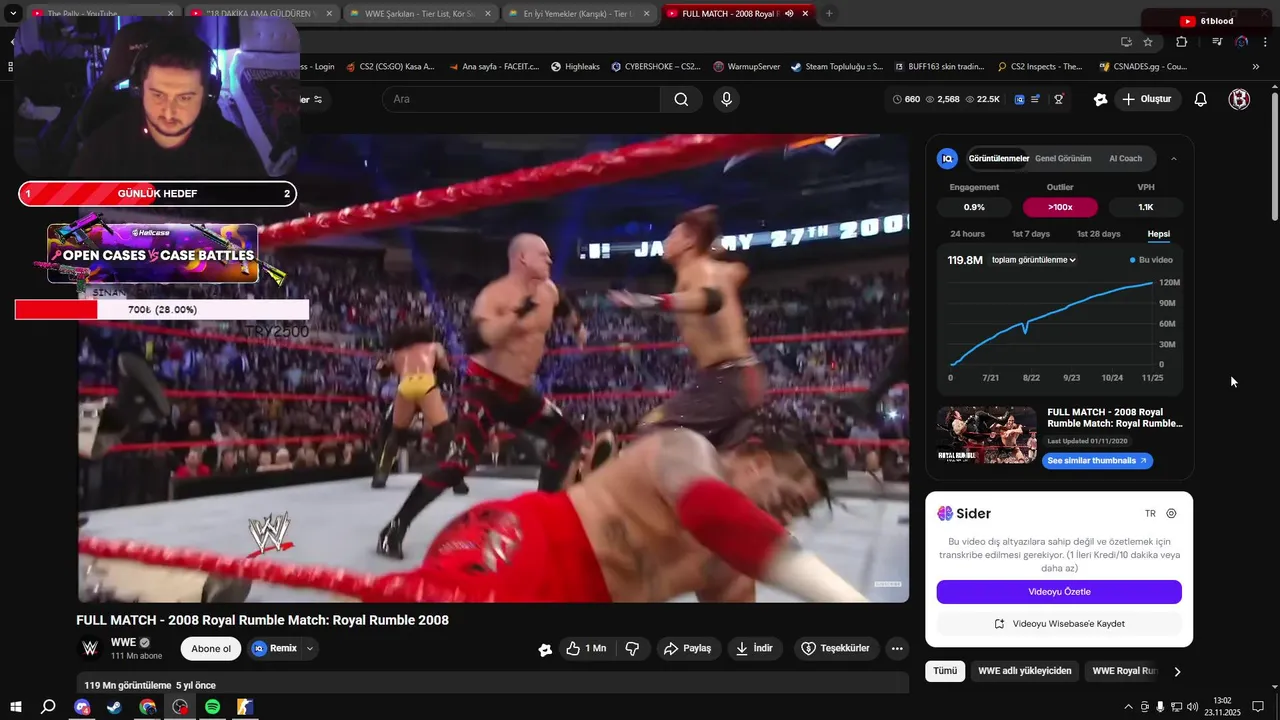The image size is (1280, 720).
Task: Bookmark this page with star icon
Action: point(1148,42)
